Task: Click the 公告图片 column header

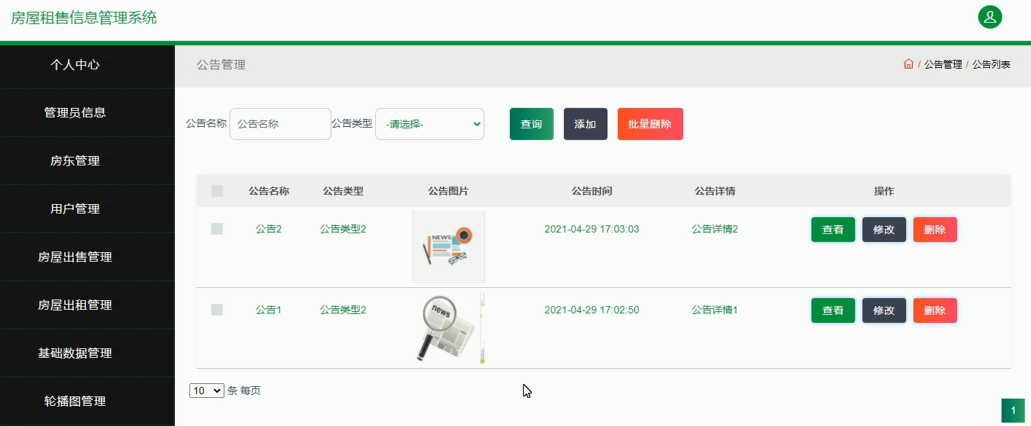Action: [448, 191]
